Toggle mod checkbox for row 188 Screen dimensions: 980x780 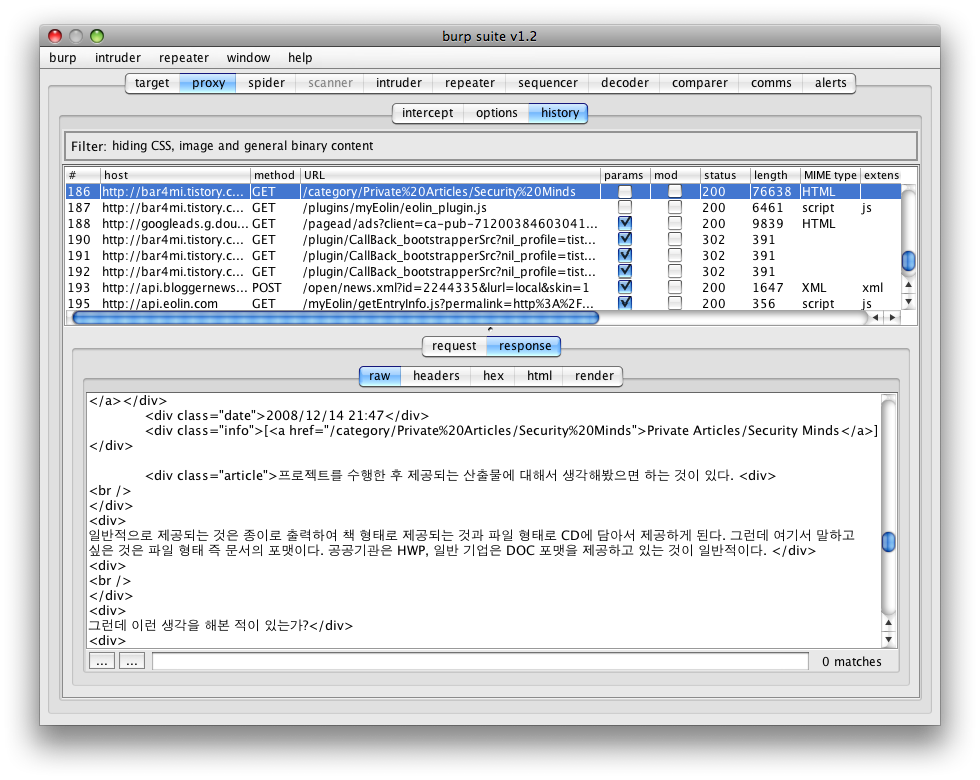point(674,223)
